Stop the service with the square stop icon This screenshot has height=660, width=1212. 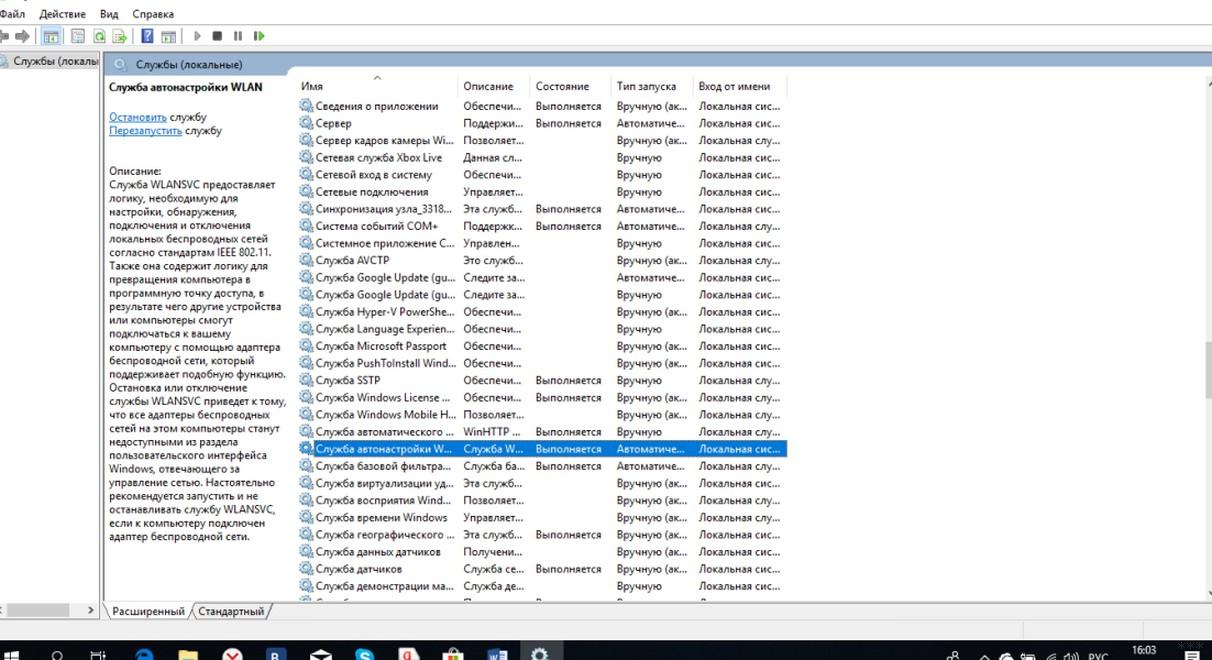coord(218,36)
